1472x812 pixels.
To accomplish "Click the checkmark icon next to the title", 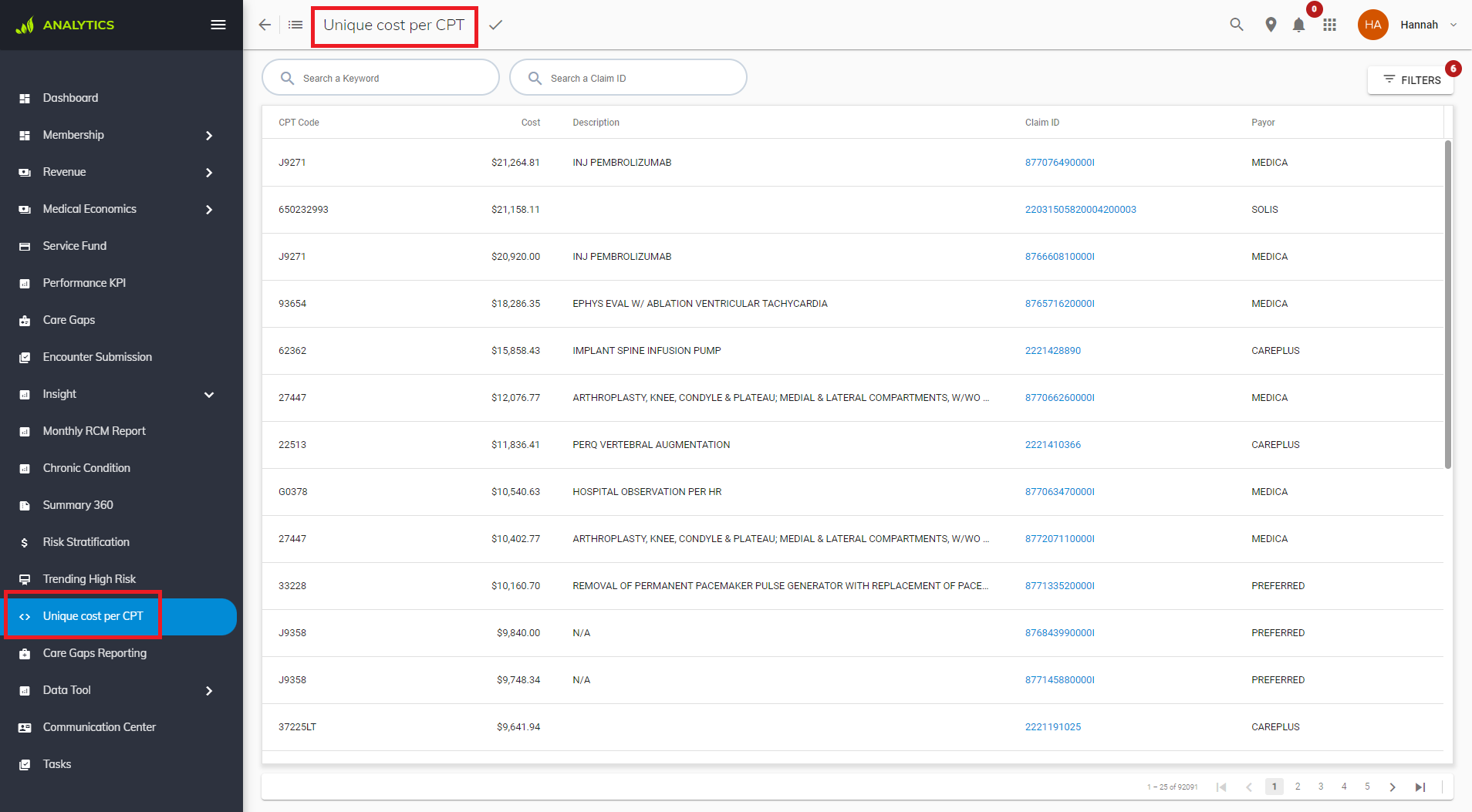I will [495, 25].
